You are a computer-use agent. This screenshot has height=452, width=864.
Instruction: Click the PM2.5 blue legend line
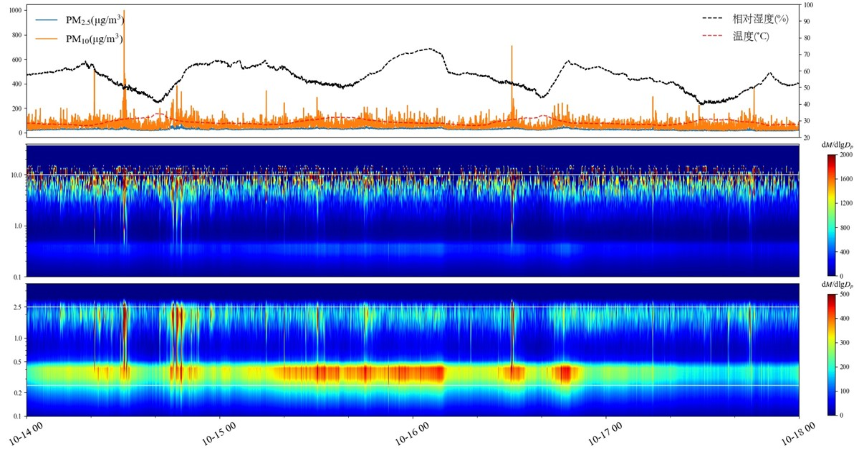click(47, 19)
